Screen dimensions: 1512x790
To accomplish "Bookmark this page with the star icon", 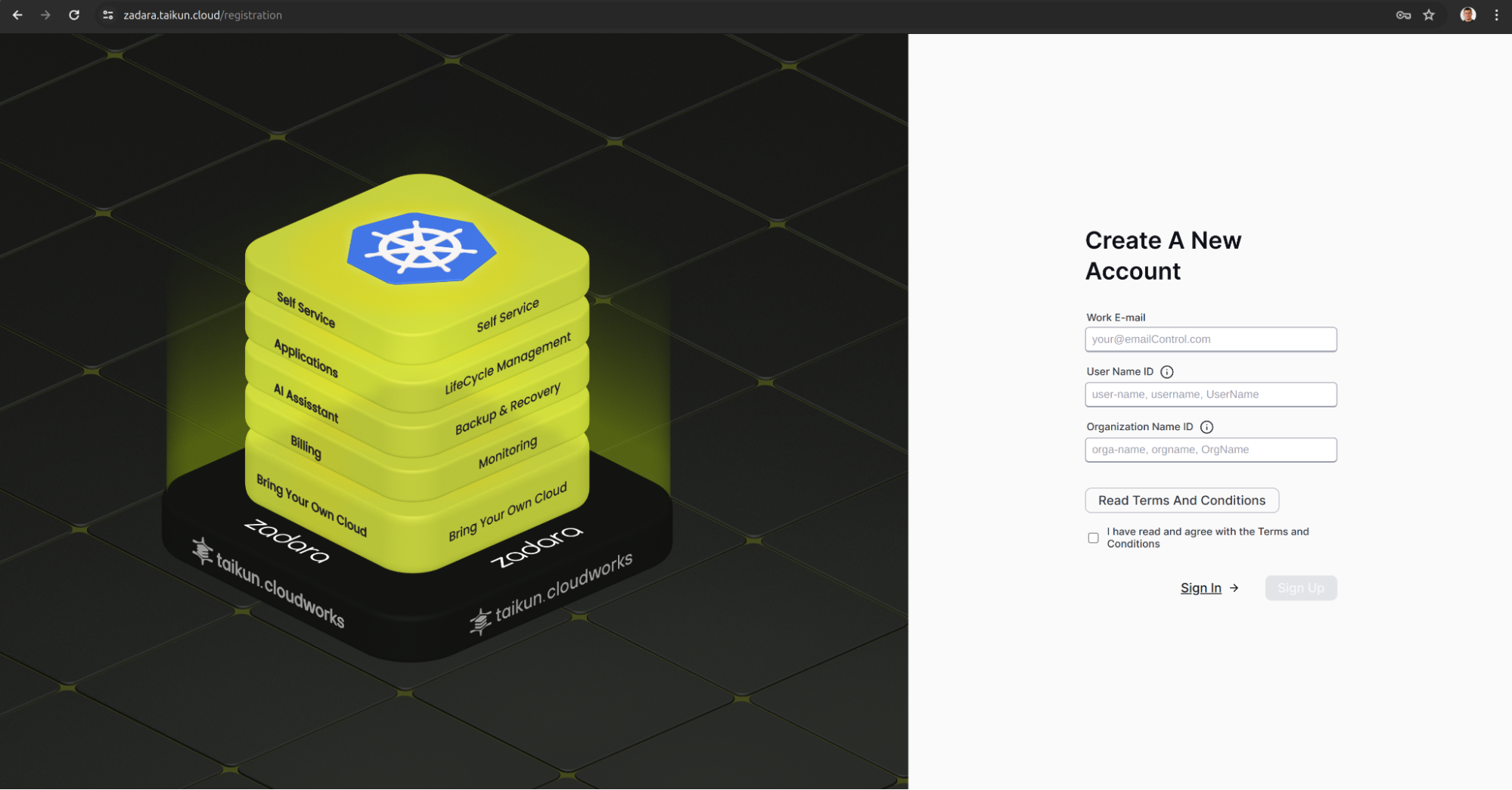I will 1429,15.
